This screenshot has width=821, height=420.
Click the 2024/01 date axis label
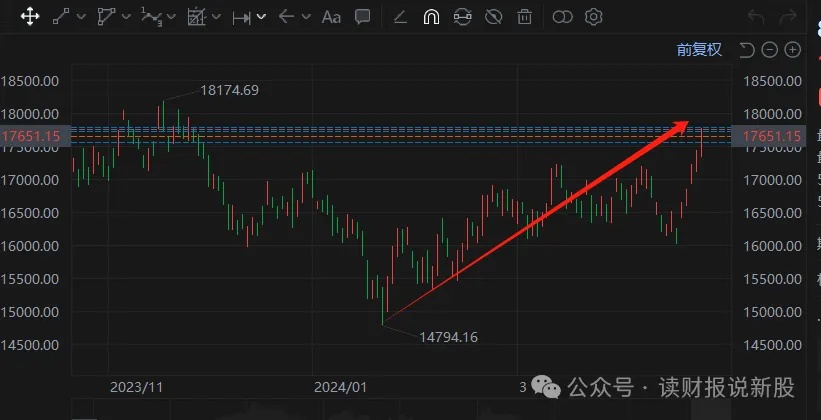[340, 388]
